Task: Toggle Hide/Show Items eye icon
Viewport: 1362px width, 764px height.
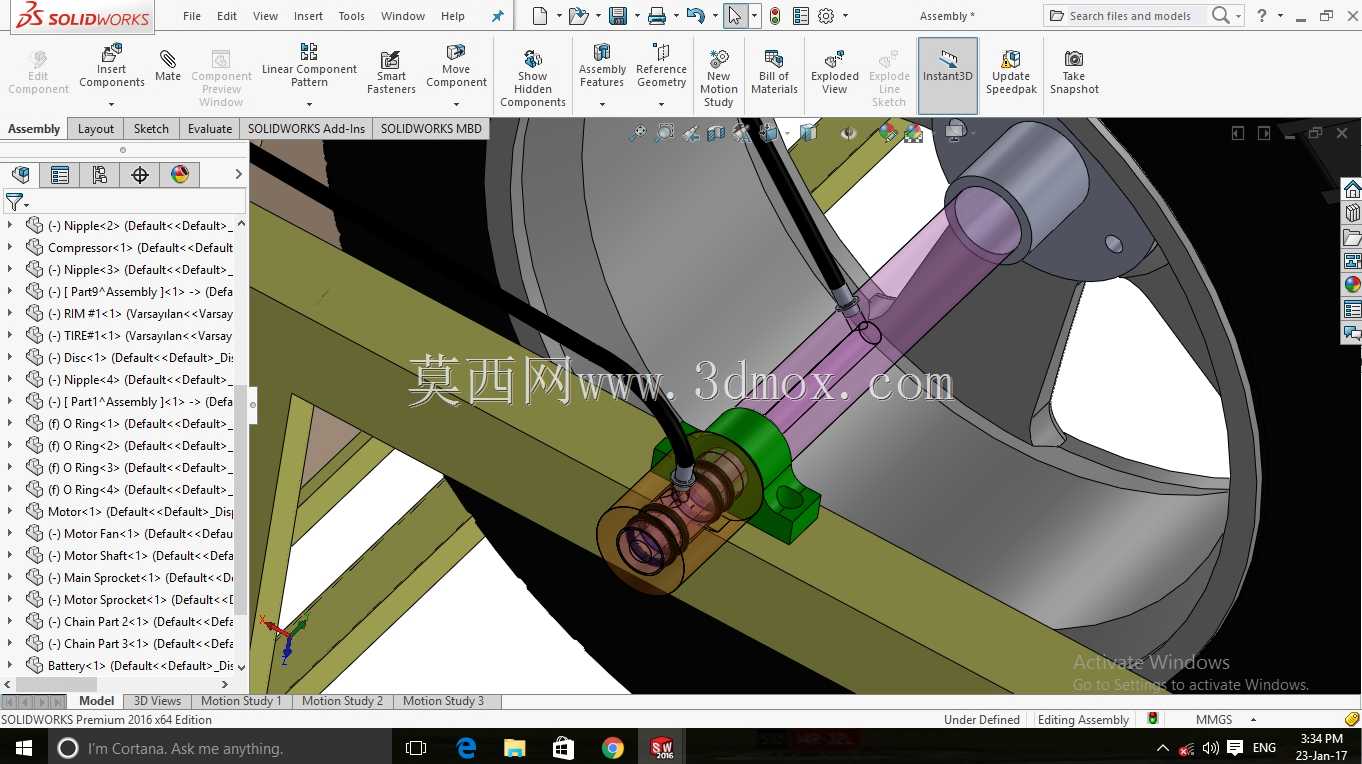Action: (849, 133)
